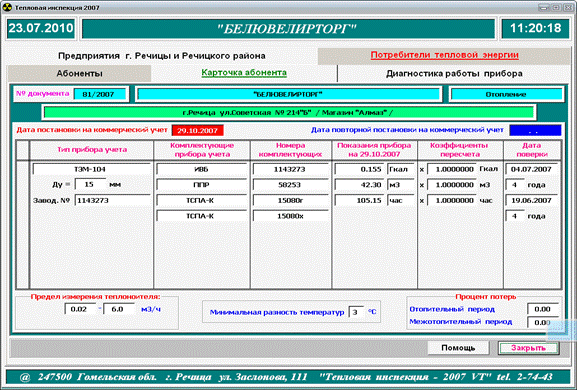Click the Тип прибора учета column header
The width and height of the screenshot is (577, 390).
point(92,150)
